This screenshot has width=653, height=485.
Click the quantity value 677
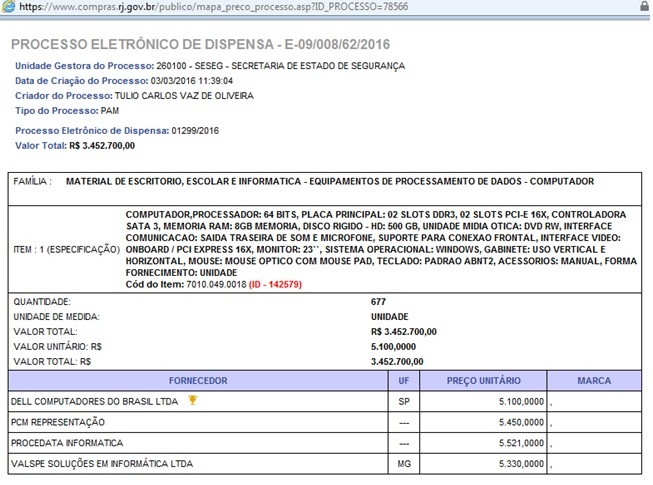point(379,300)
